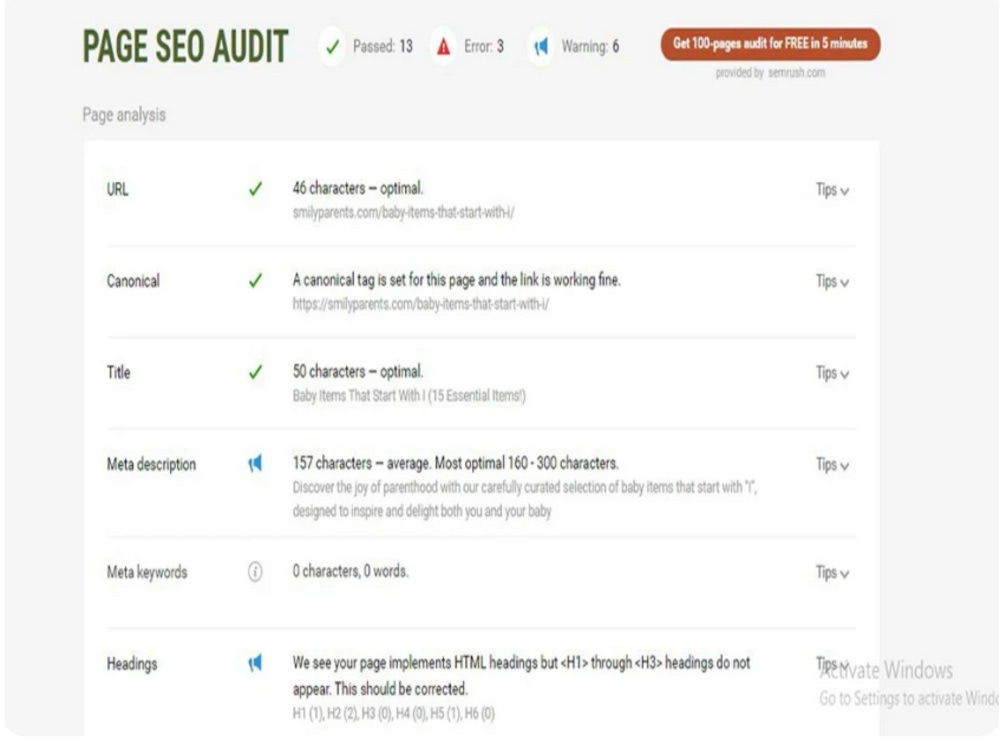Click the URL row green checkmark
The height and width of the screenshot is (750, 1000).
pos(255,189)
